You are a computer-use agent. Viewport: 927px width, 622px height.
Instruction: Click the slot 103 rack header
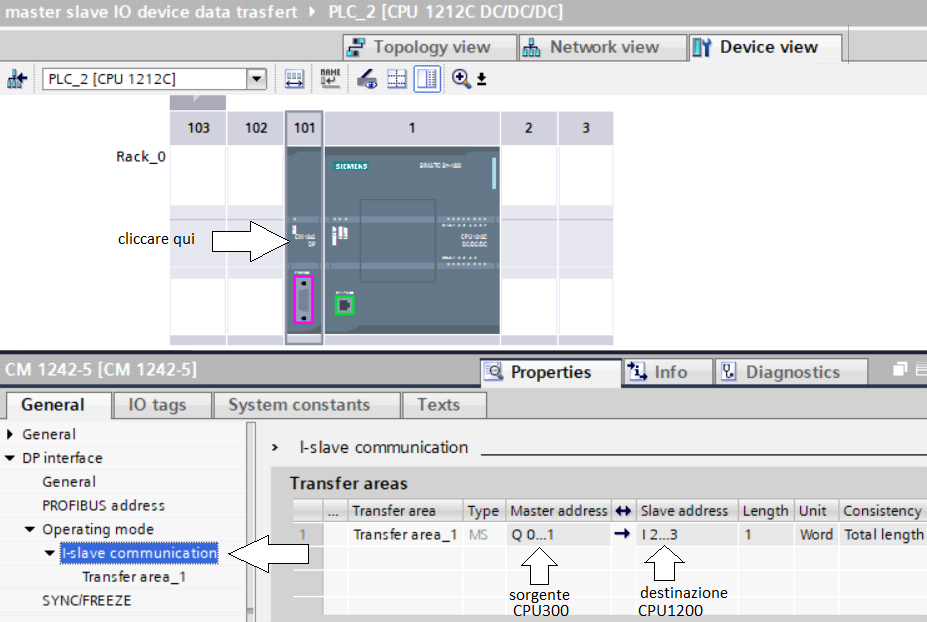pyautogui.click(x=198, y=128)
